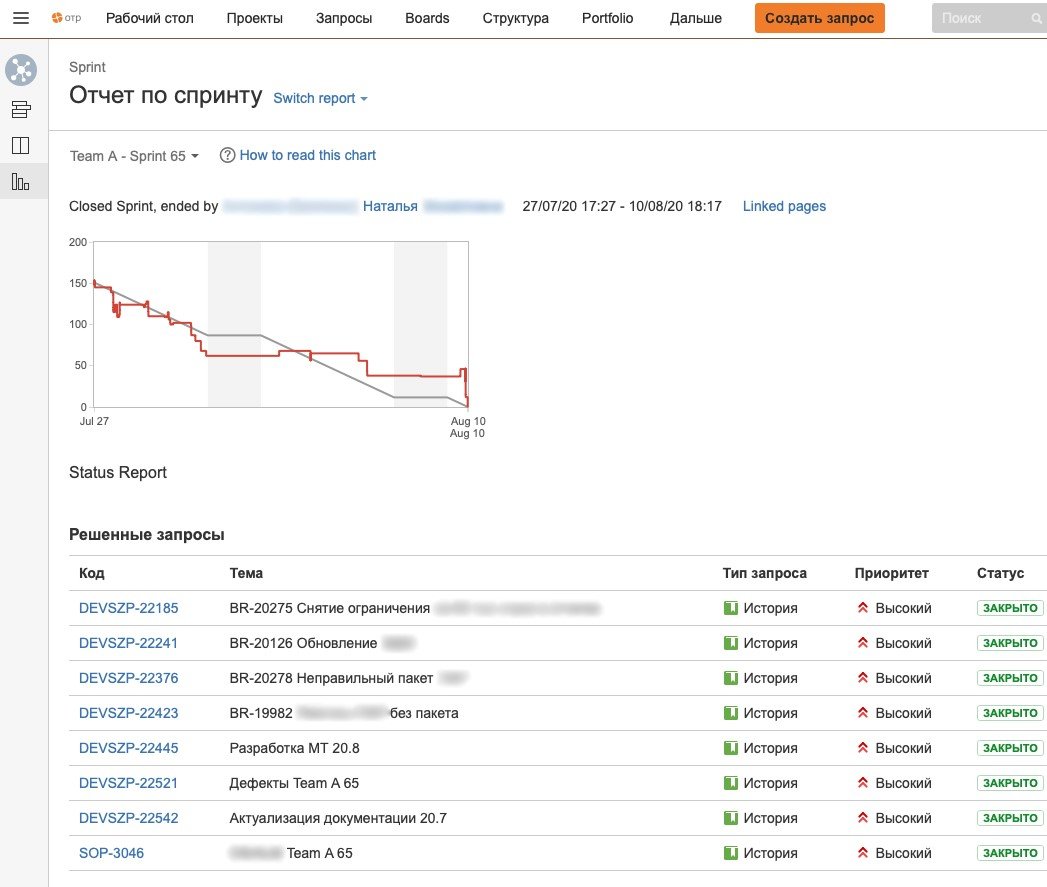1047x887 pixels.
Task: Click the Story type icon for DEVSZP-22521
Action: tap(731, 783)
